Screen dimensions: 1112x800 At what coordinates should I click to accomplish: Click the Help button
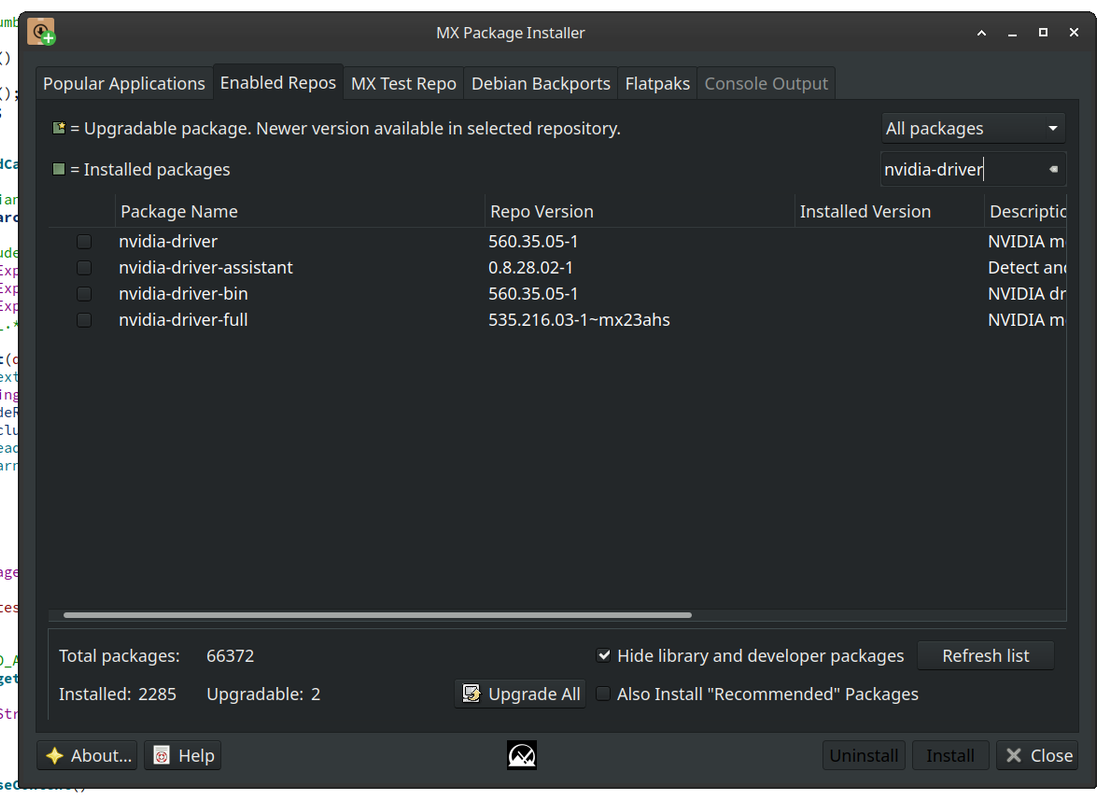183,755
